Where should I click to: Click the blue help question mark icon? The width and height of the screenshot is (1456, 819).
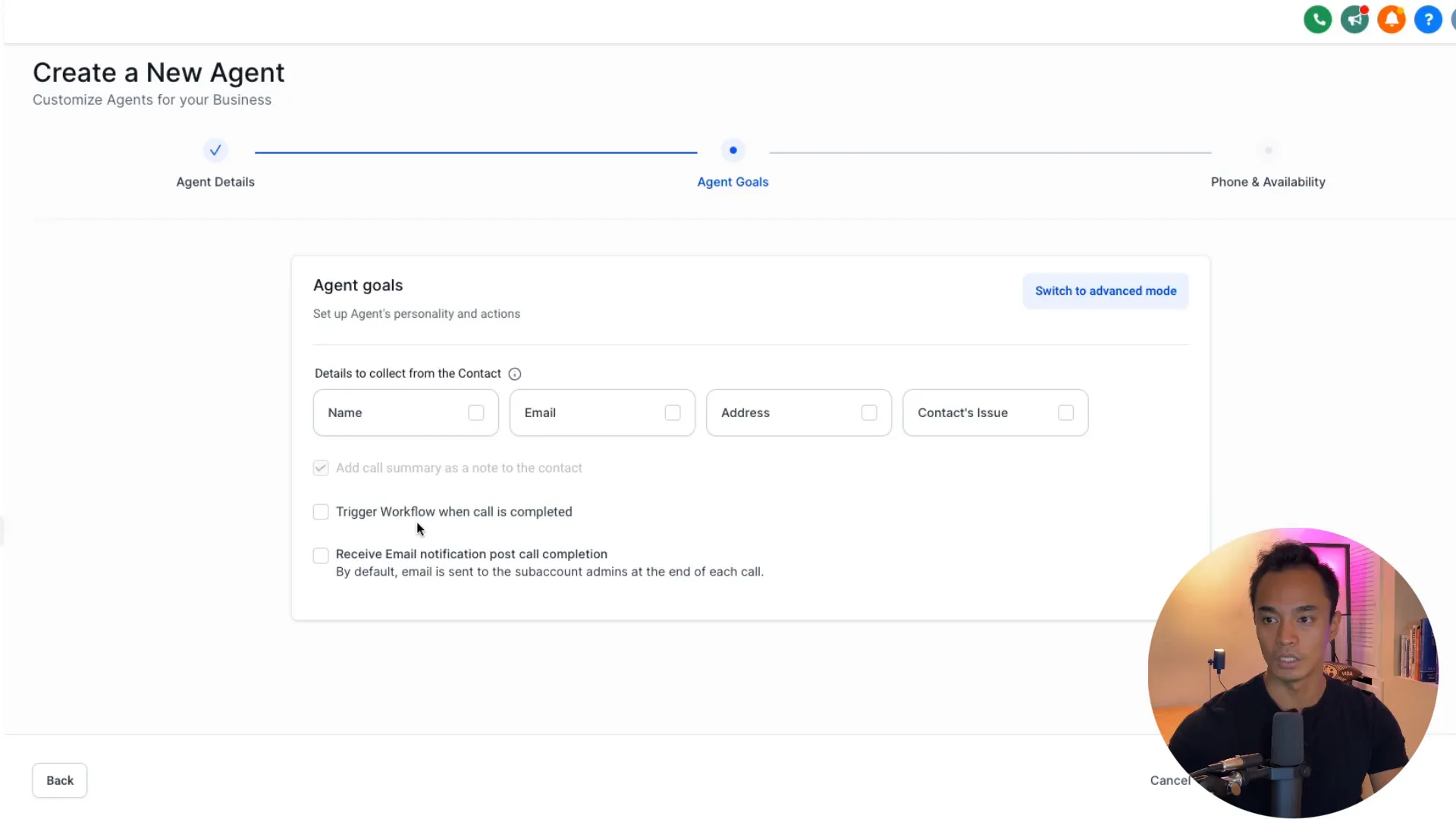click(x=1428, y=19)
